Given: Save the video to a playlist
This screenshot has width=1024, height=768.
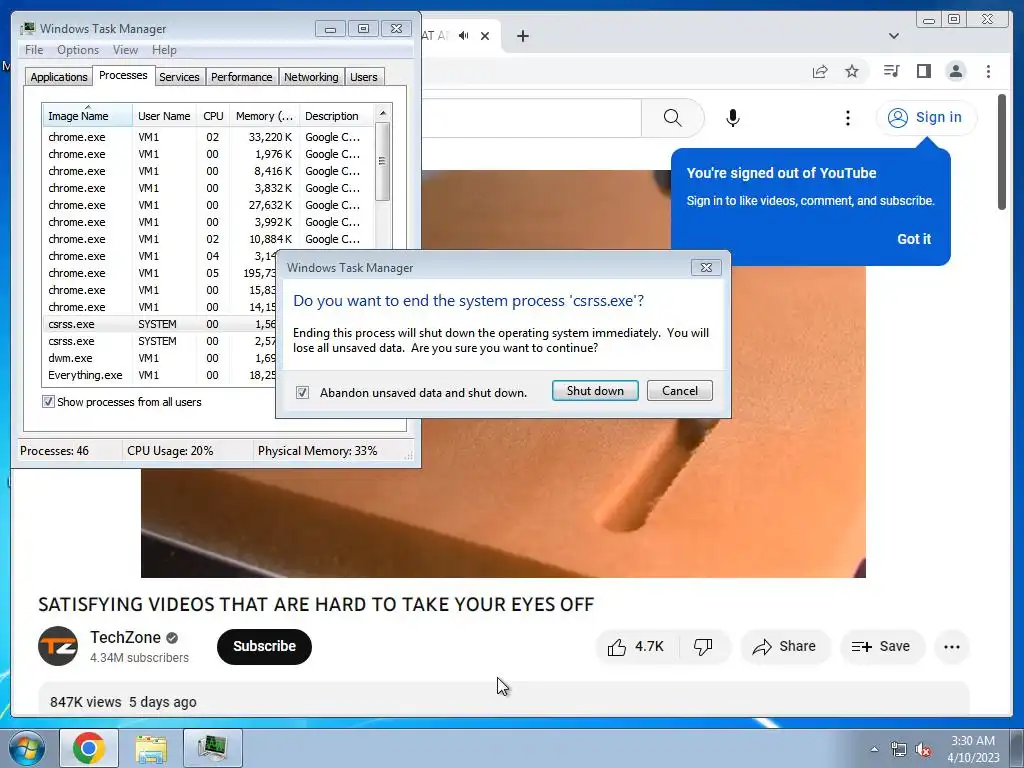Looking at the screenshot, I should tap(881, 647).
